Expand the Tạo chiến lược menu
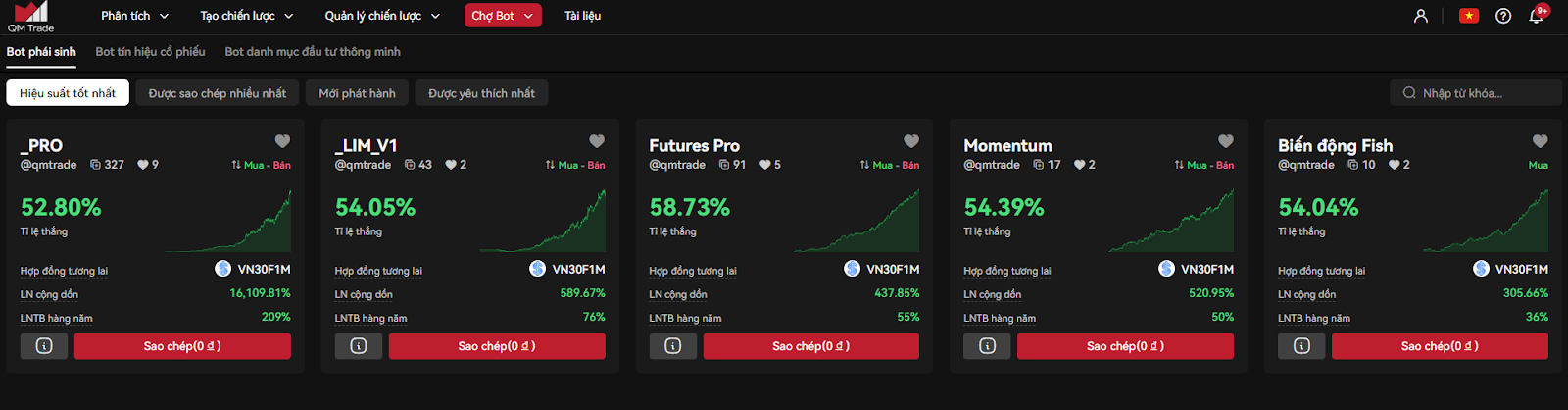The width and height of the screenshot is (1568, 410). click(x=247, y=16)
